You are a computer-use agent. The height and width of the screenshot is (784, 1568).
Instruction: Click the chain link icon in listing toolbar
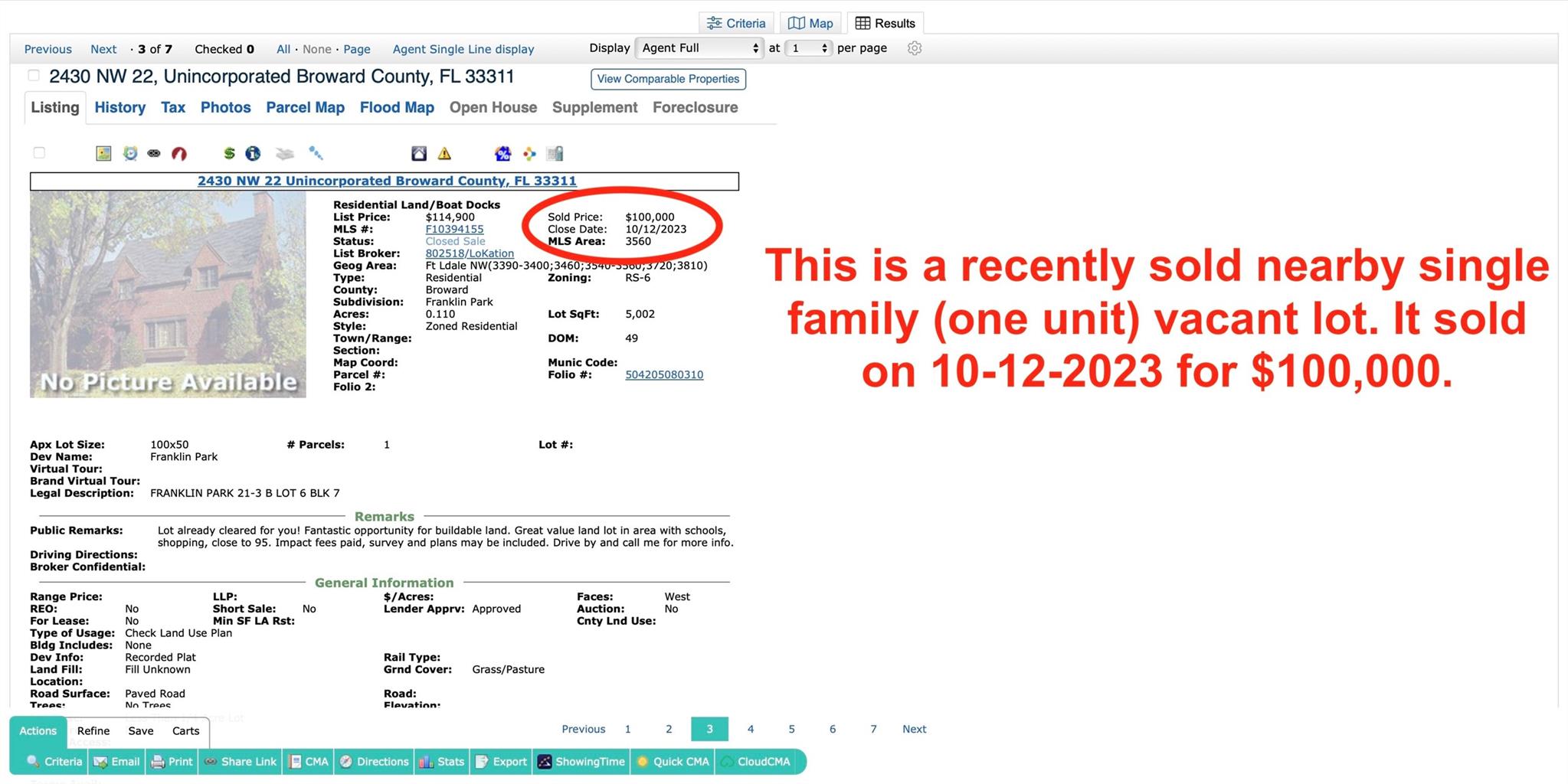click(154, 153)
